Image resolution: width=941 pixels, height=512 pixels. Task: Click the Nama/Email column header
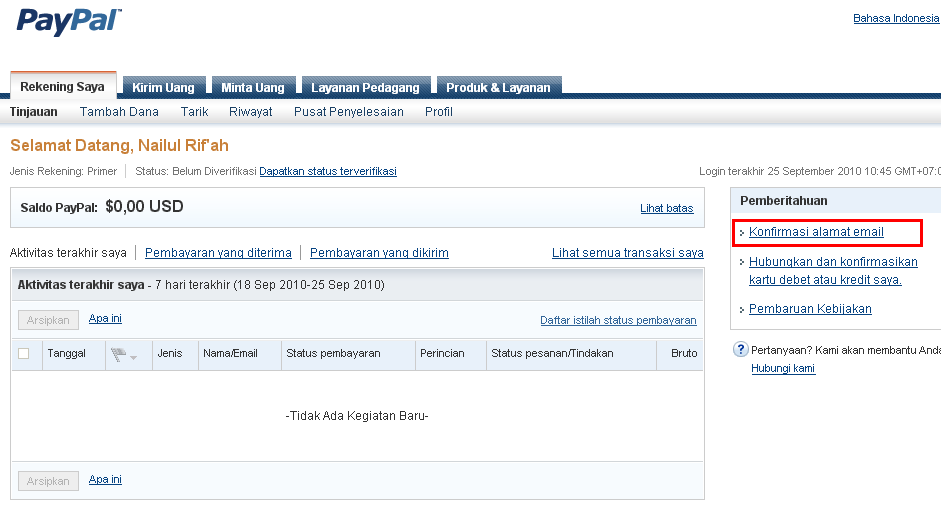pos(230,354)
